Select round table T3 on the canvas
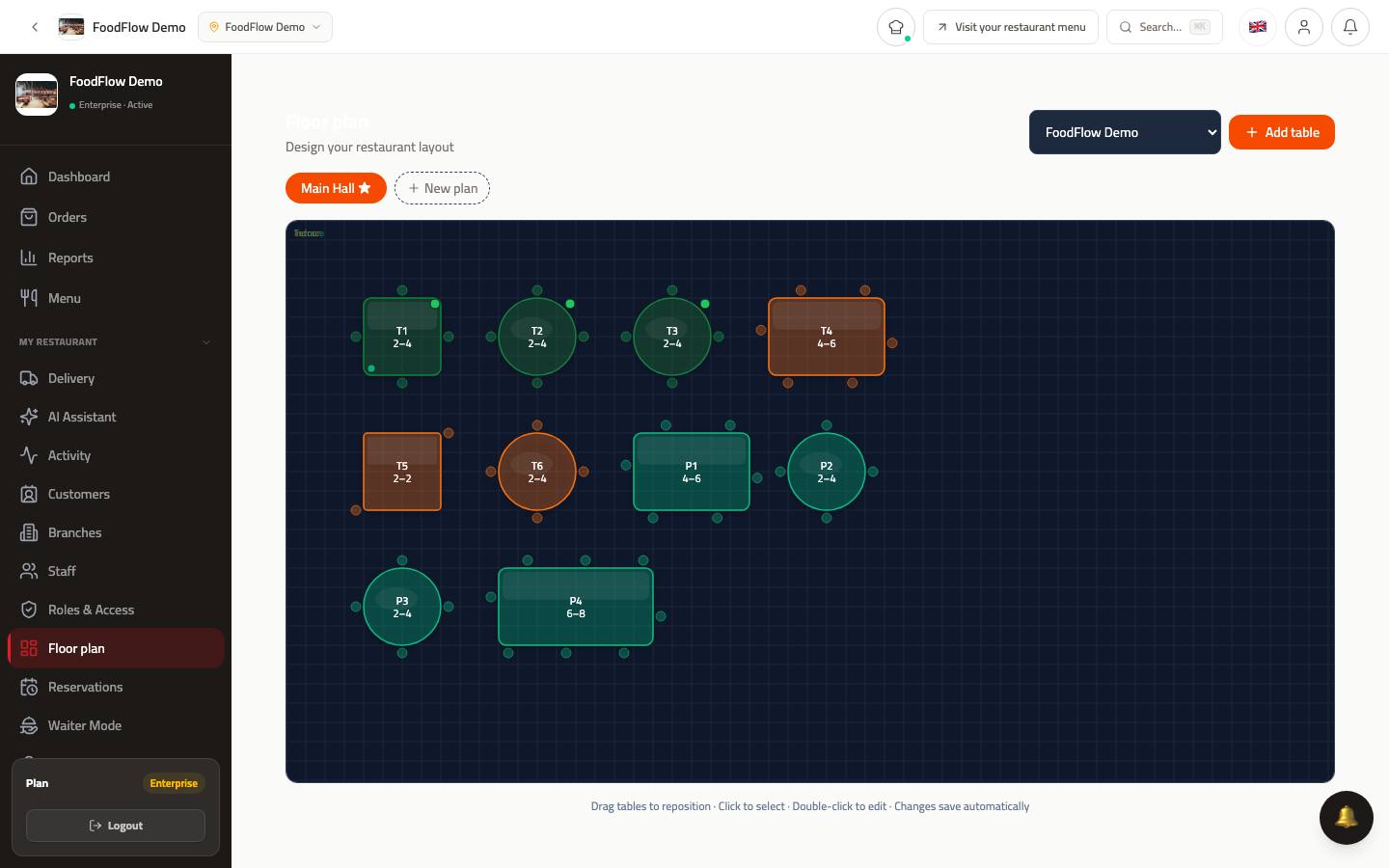This screenshot has height=868, width=1389. tap(672, 337)
